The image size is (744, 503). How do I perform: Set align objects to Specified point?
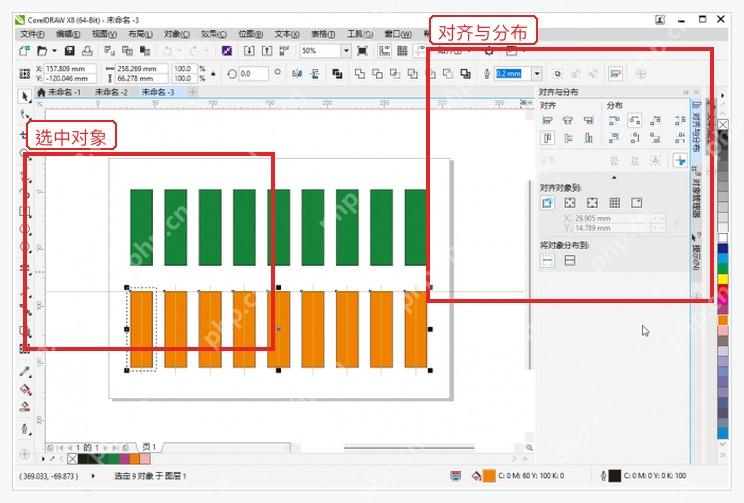[x=637, y=203]
